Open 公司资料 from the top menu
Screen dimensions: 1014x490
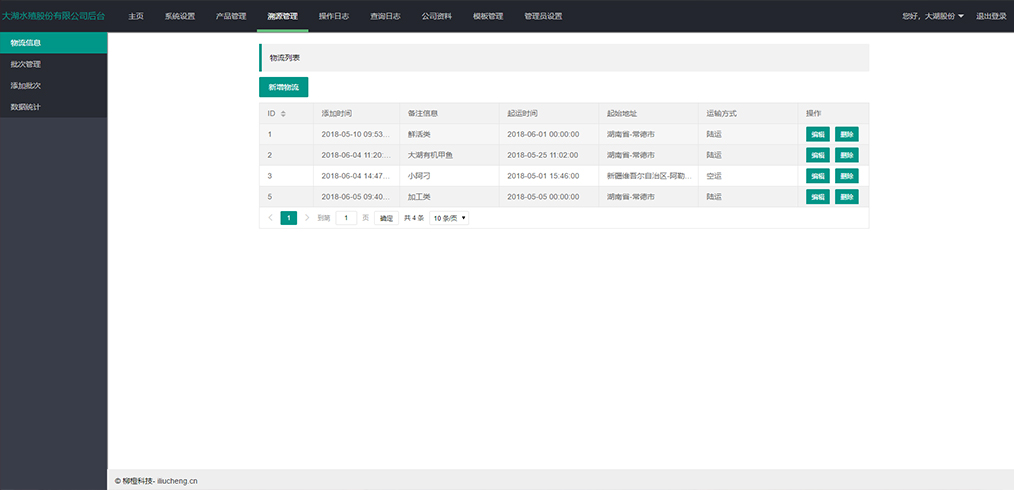[x=436, y=16]
